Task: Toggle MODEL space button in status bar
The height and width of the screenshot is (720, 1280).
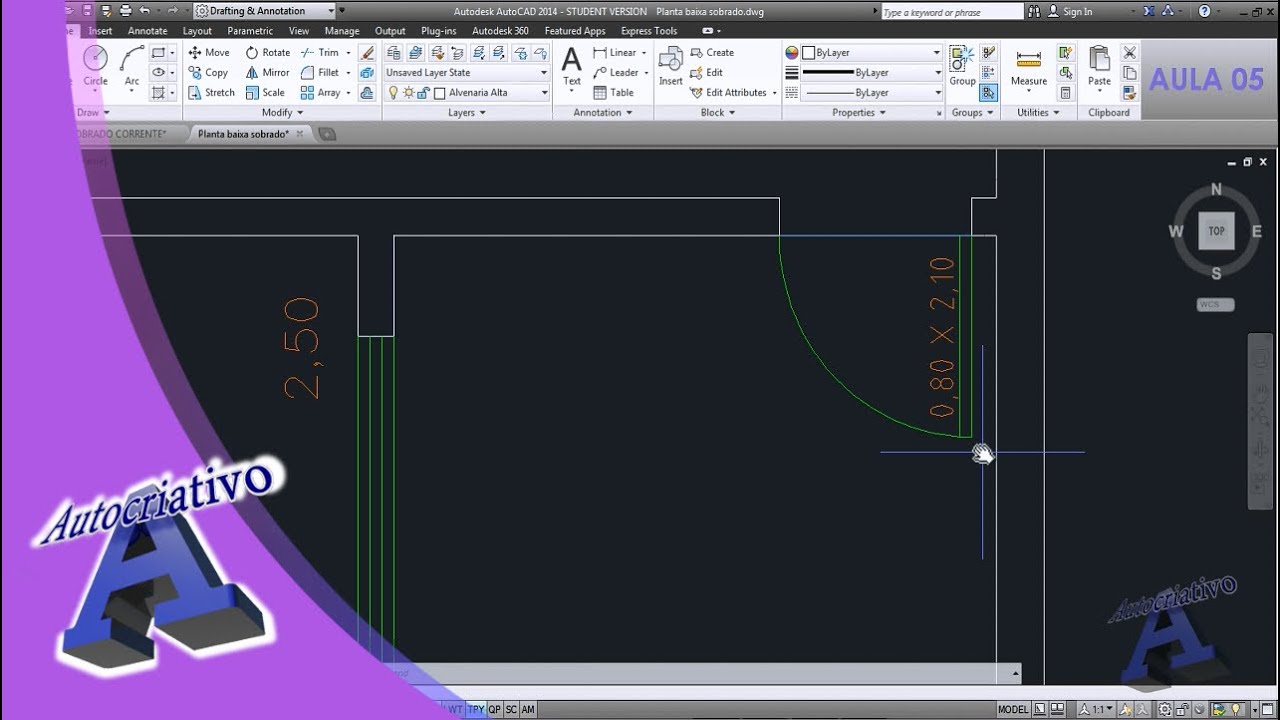Action: coord(1013,709)
